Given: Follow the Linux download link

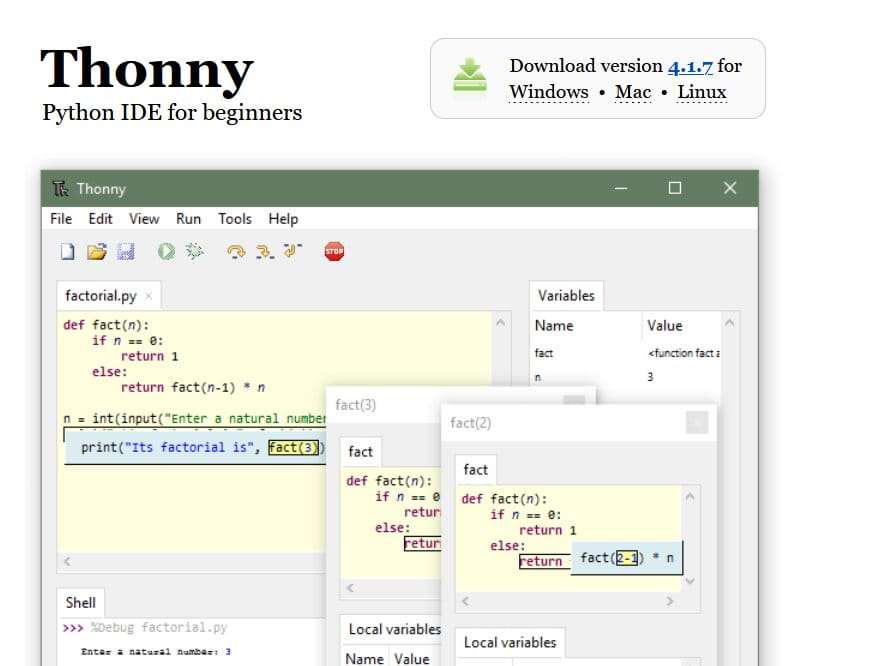Looking at the screenshot, I should [x=701, y=91].
